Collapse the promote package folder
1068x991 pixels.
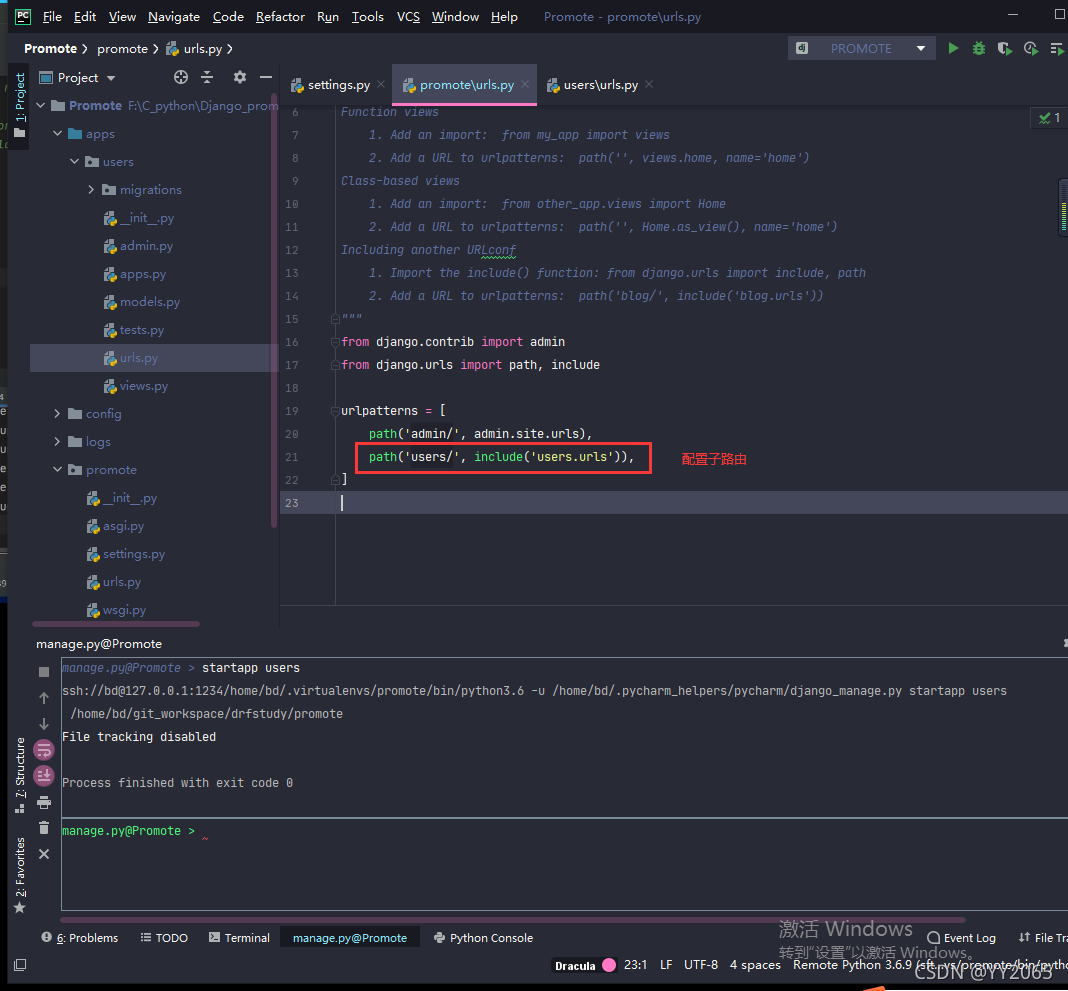coord(58,469)
